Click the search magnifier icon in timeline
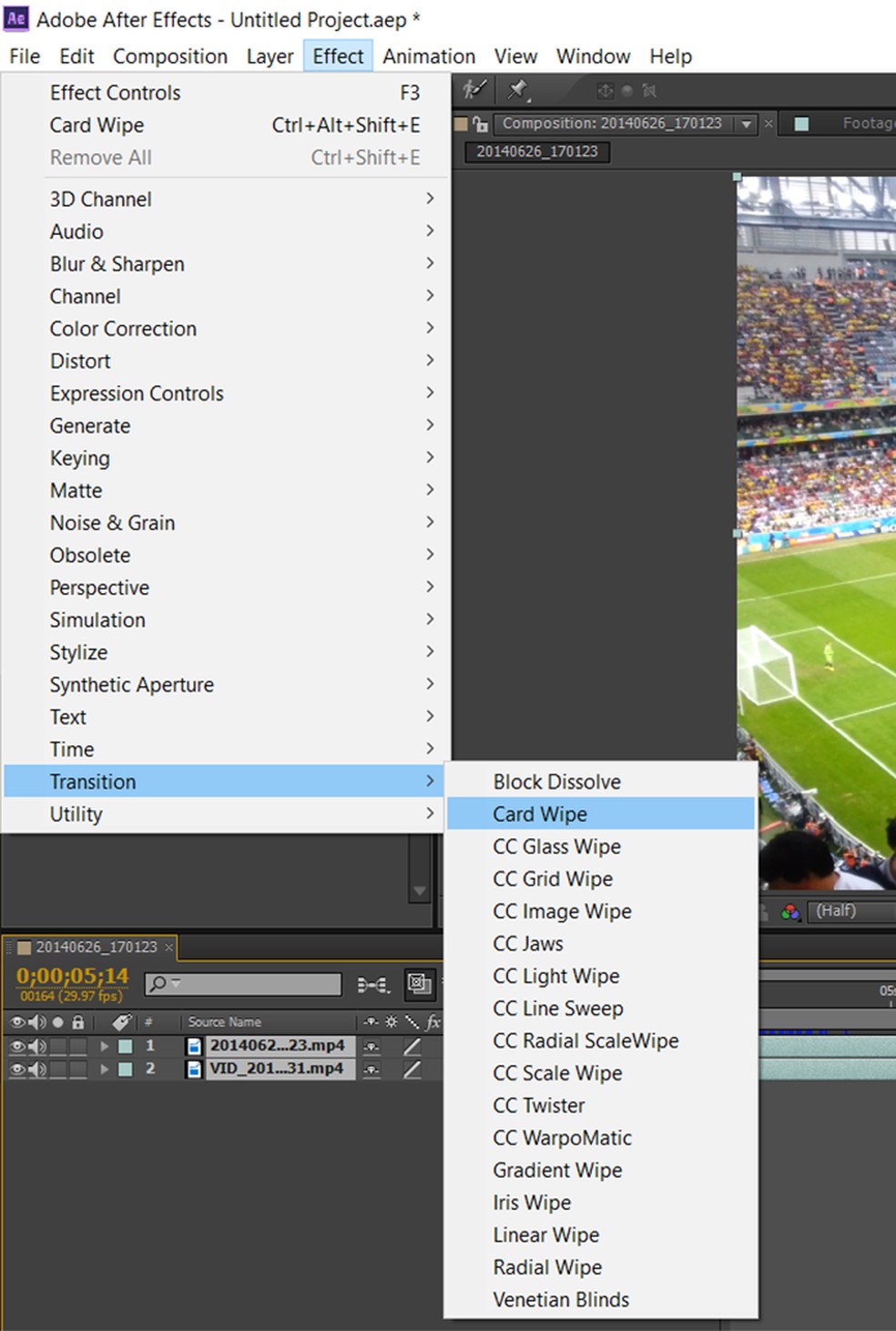Image resolution: width=896 pixels, height=1331 pixels. [x=158, y=984]
